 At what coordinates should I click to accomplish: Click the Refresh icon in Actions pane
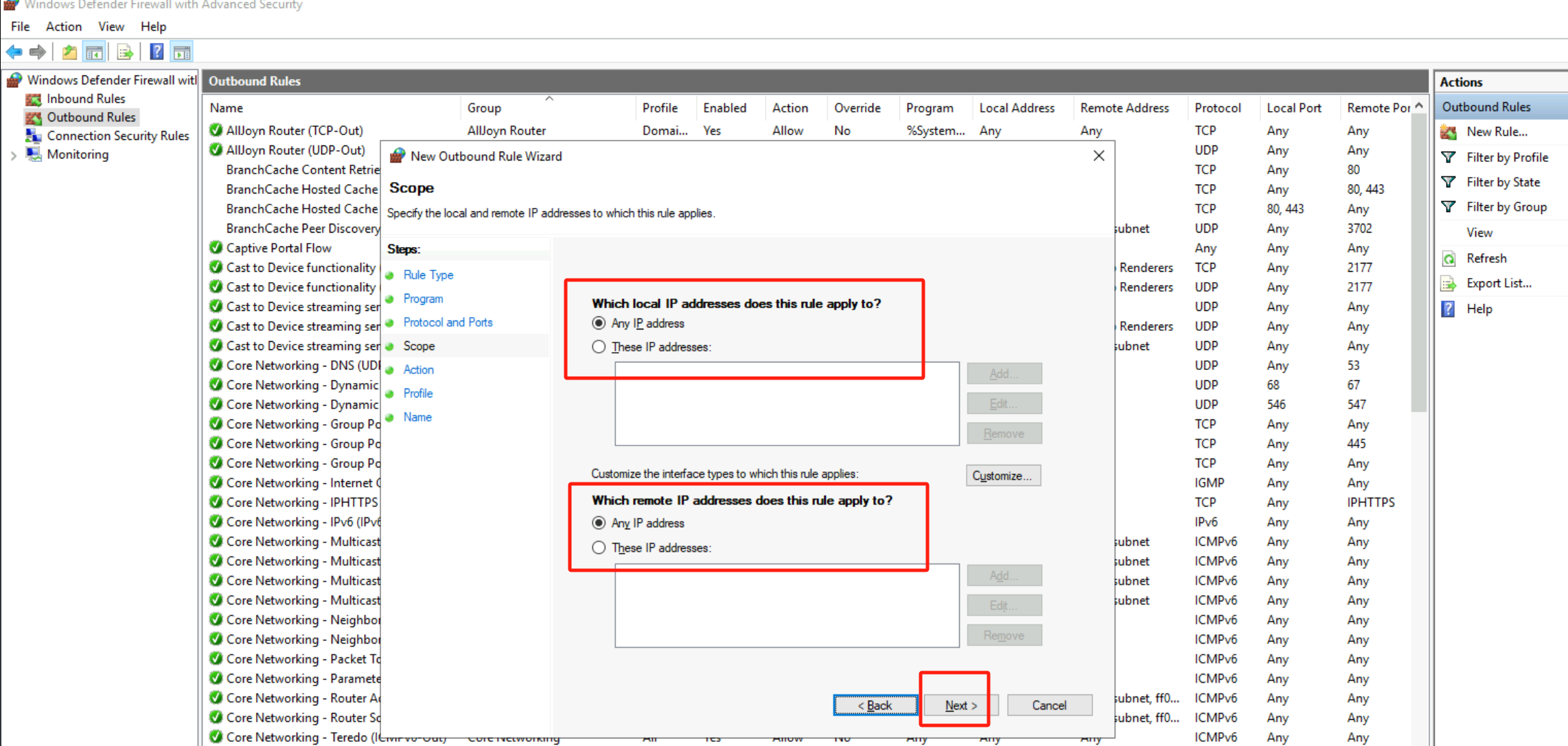click(1449, 259)
